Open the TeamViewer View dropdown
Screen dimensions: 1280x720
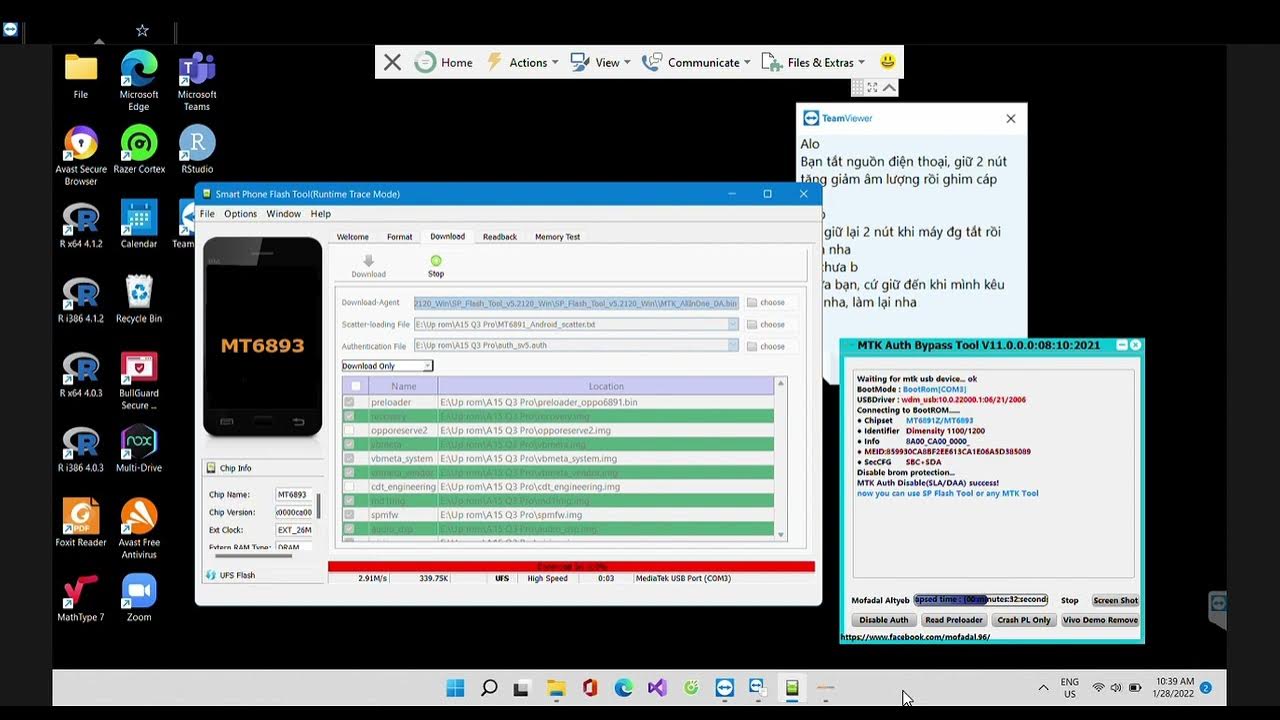click(x=601, y=62)
